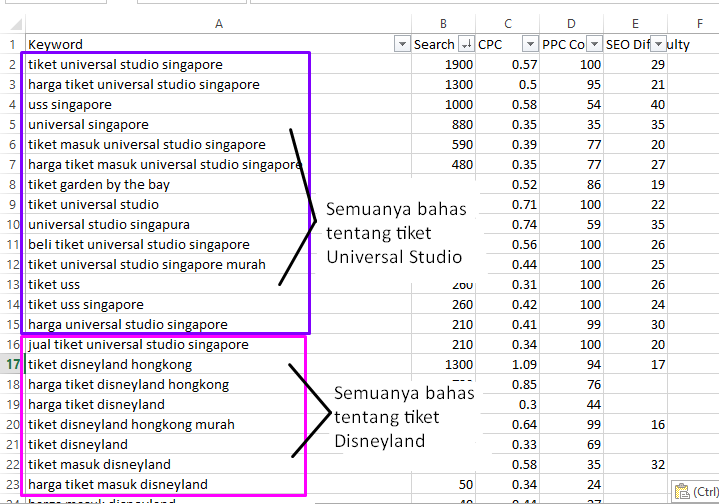Click cell 'tiket masuk universal studio singapore'

point(218,144)
